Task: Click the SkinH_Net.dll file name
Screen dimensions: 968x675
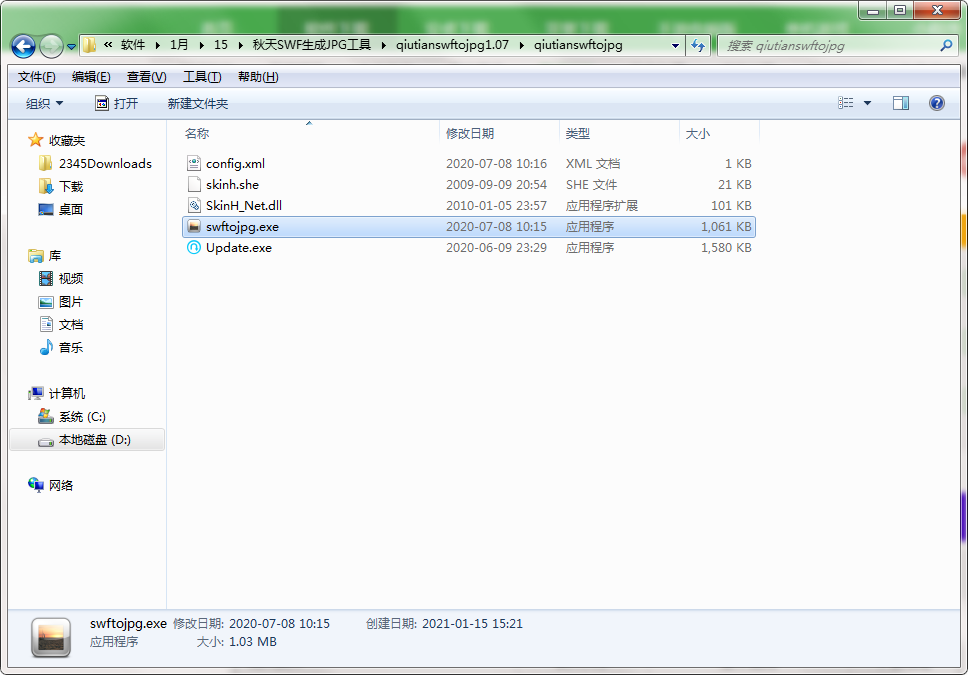Action: pyautogui.click(x=244, y=206)
